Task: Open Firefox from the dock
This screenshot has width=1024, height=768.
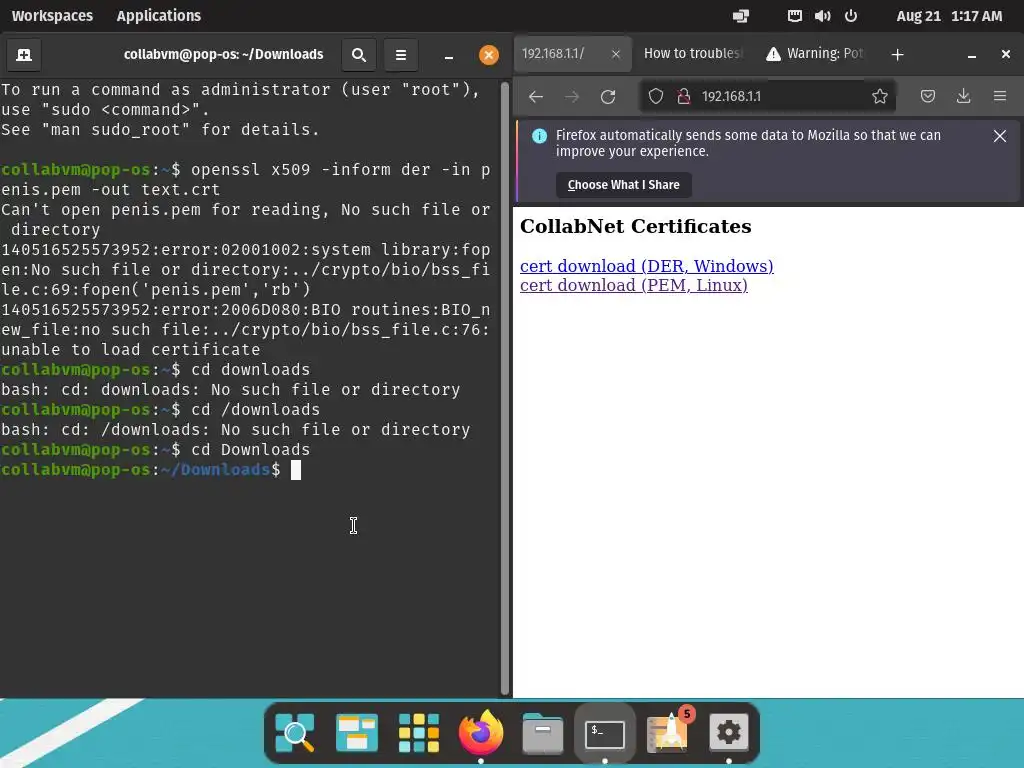Action: pos(481,733)
